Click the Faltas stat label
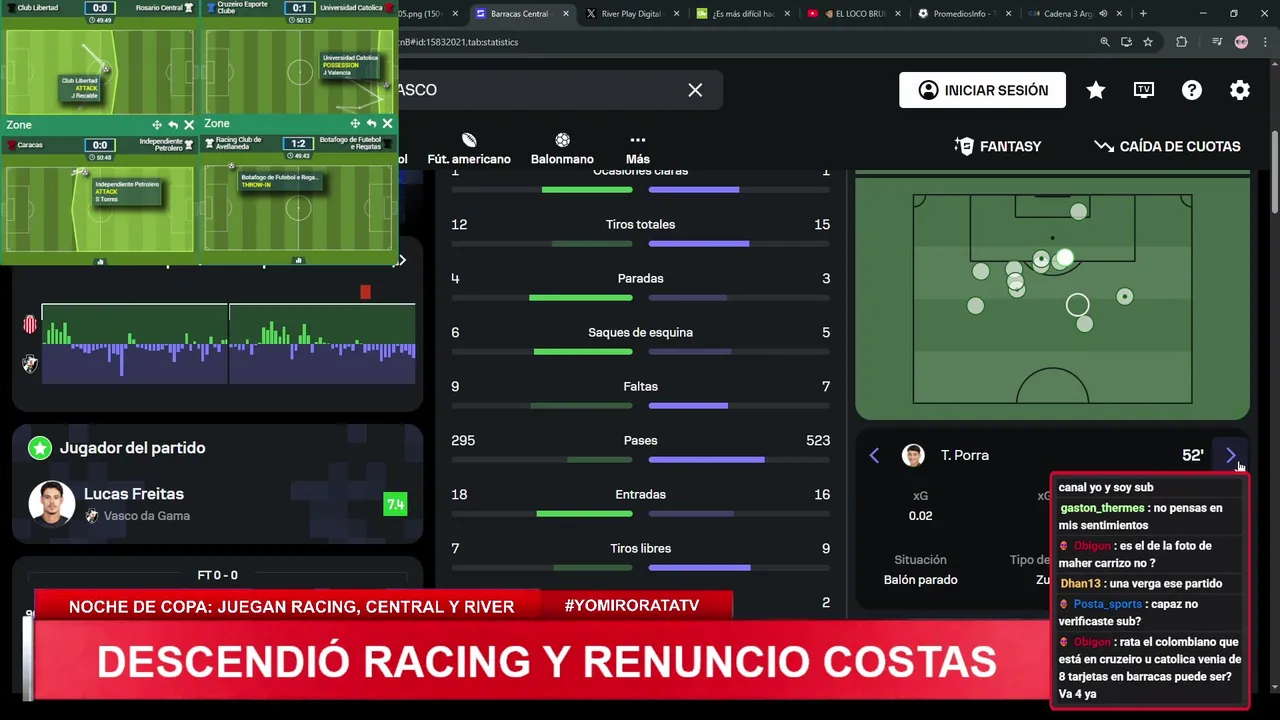 pos(640,387)
